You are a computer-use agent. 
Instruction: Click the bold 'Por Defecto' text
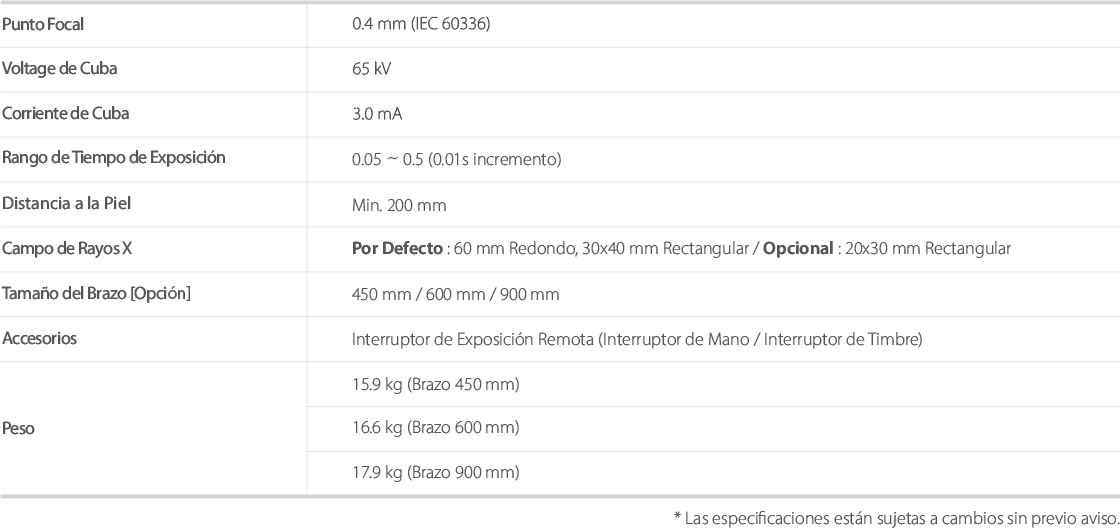(x=397, y=248)
